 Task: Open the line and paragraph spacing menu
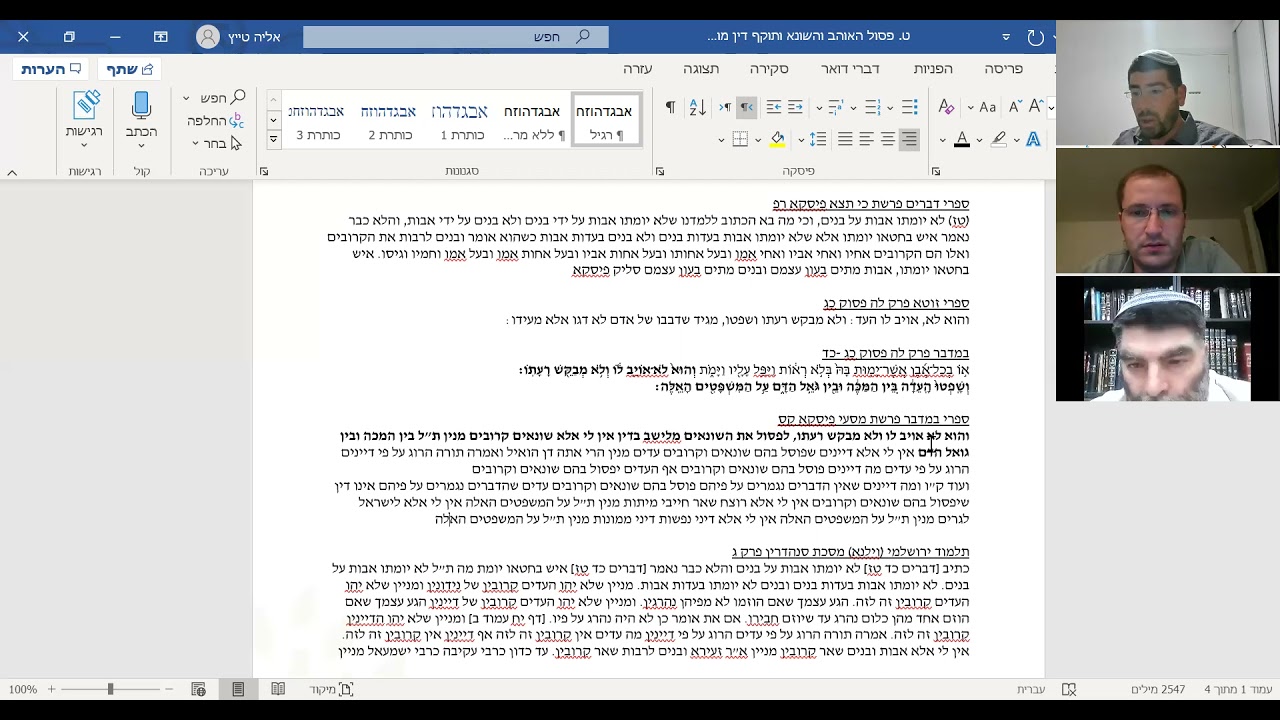(818, 139)
